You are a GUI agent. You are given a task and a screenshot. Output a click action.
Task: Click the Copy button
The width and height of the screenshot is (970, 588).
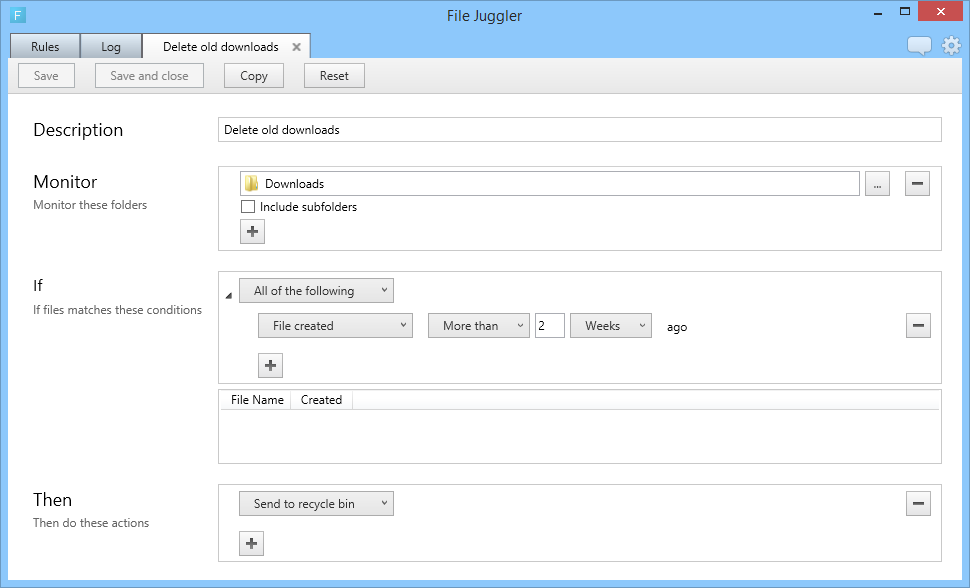coord(254,76)
